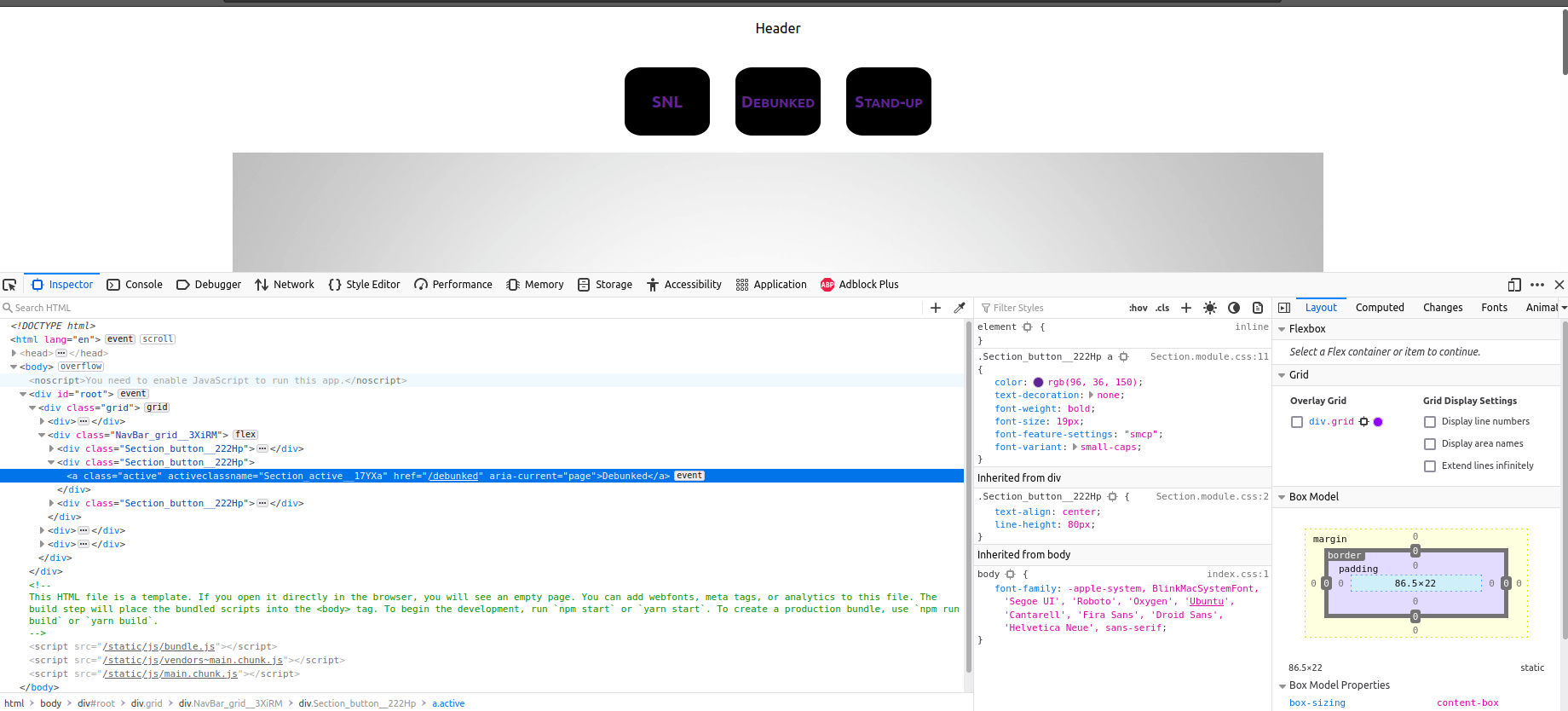Switch to the Changes sidebar tab
The height and width of the screenshot is (711, 1568).
pyautogui.click(x=1443, y=308)
